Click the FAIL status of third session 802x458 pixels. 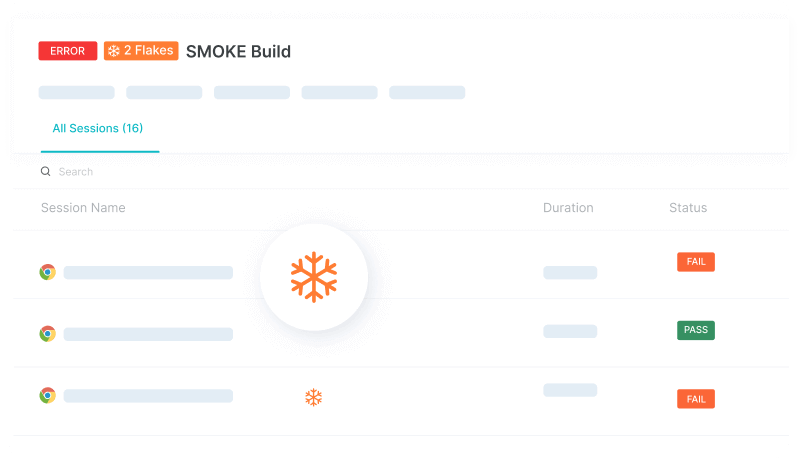coord(696,399)
